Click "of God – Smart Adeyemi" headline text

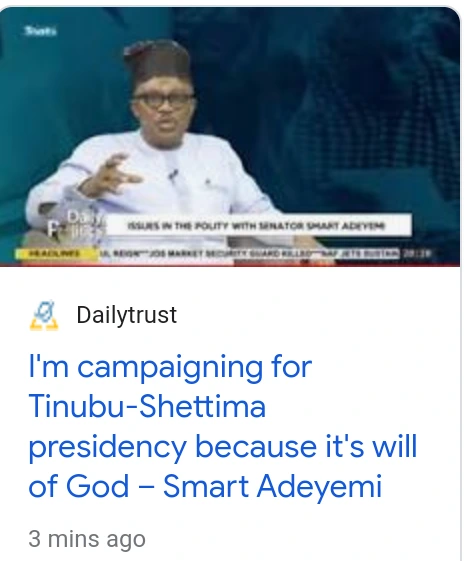[x=205, y=486]
